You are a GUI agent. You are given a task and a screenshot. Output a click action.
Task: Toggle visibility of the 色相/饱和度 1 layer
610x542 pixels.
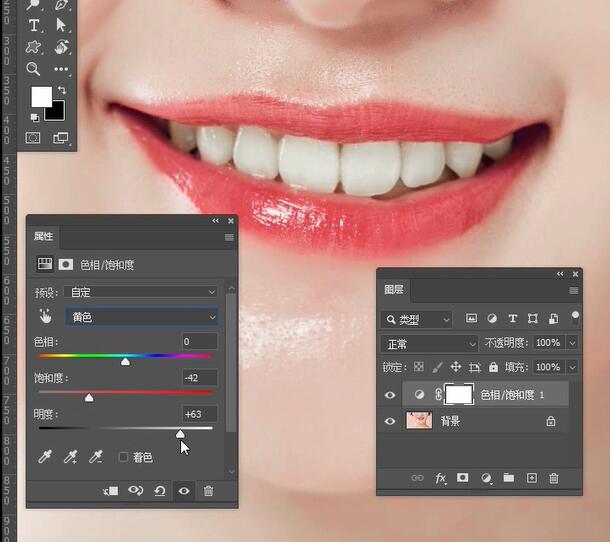point(391,395)
